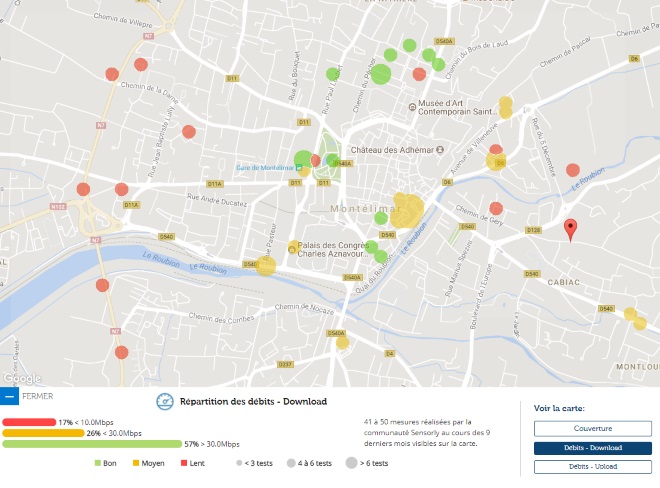Image resolution: width=660 pixels, height=488 pixels.
Task: Click the red dot on Chemin de Géry
Action: coord(496,208)
